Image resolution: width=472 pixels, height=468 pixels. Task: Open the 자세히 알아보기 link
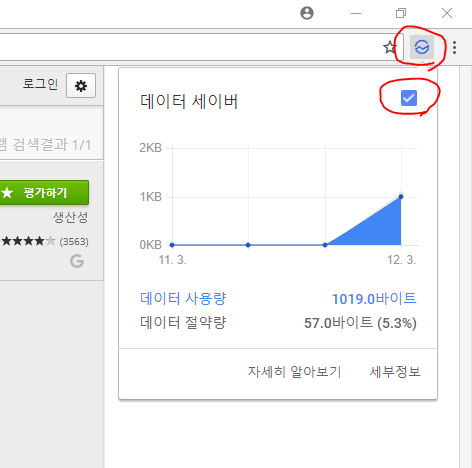pos(294,372)
